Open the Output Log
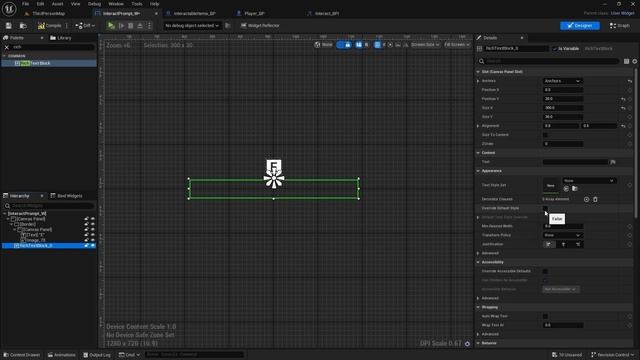This screenshot has width=640, height=360. point(97,355)
